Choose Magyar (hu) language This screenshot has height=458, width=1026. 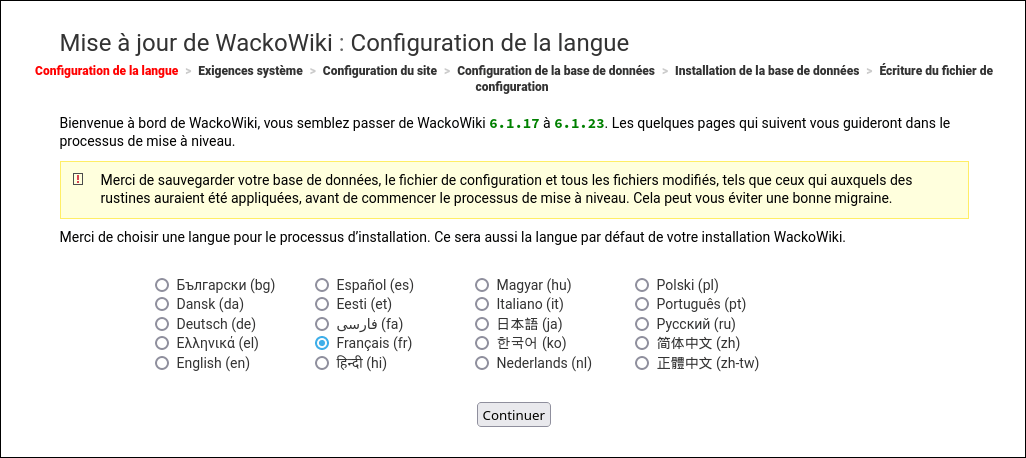pyautogui.click(x=482, y=285)
